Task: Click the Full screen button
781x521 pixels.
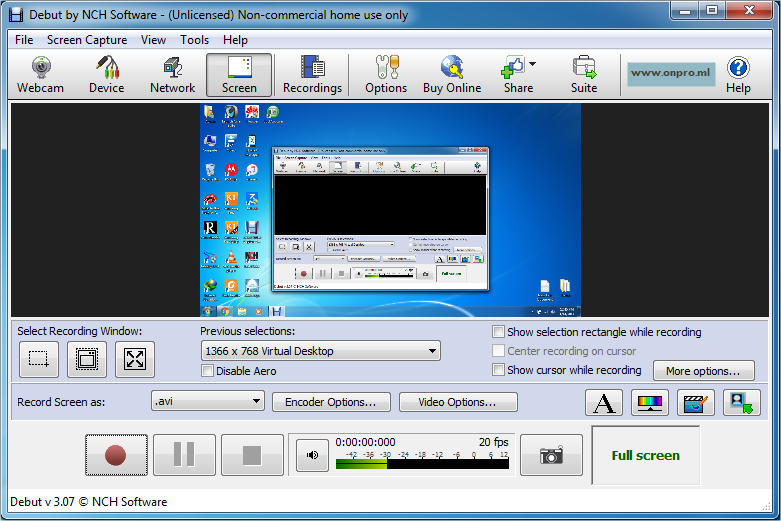Action: click(646, 455)
